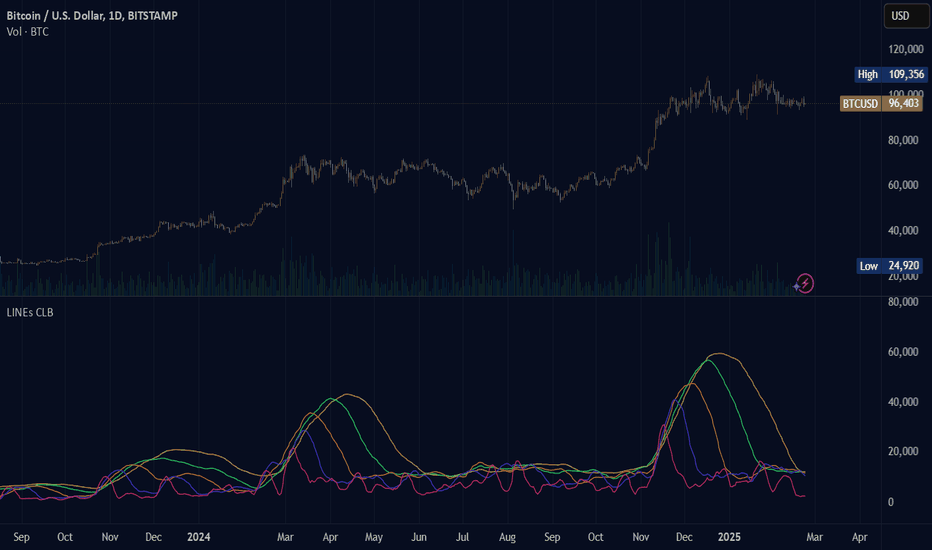The height and width of the screenshot is (550, 932).
Task: Click the 20,000 label on the indicator axis
Action: [x=903, y=451]
